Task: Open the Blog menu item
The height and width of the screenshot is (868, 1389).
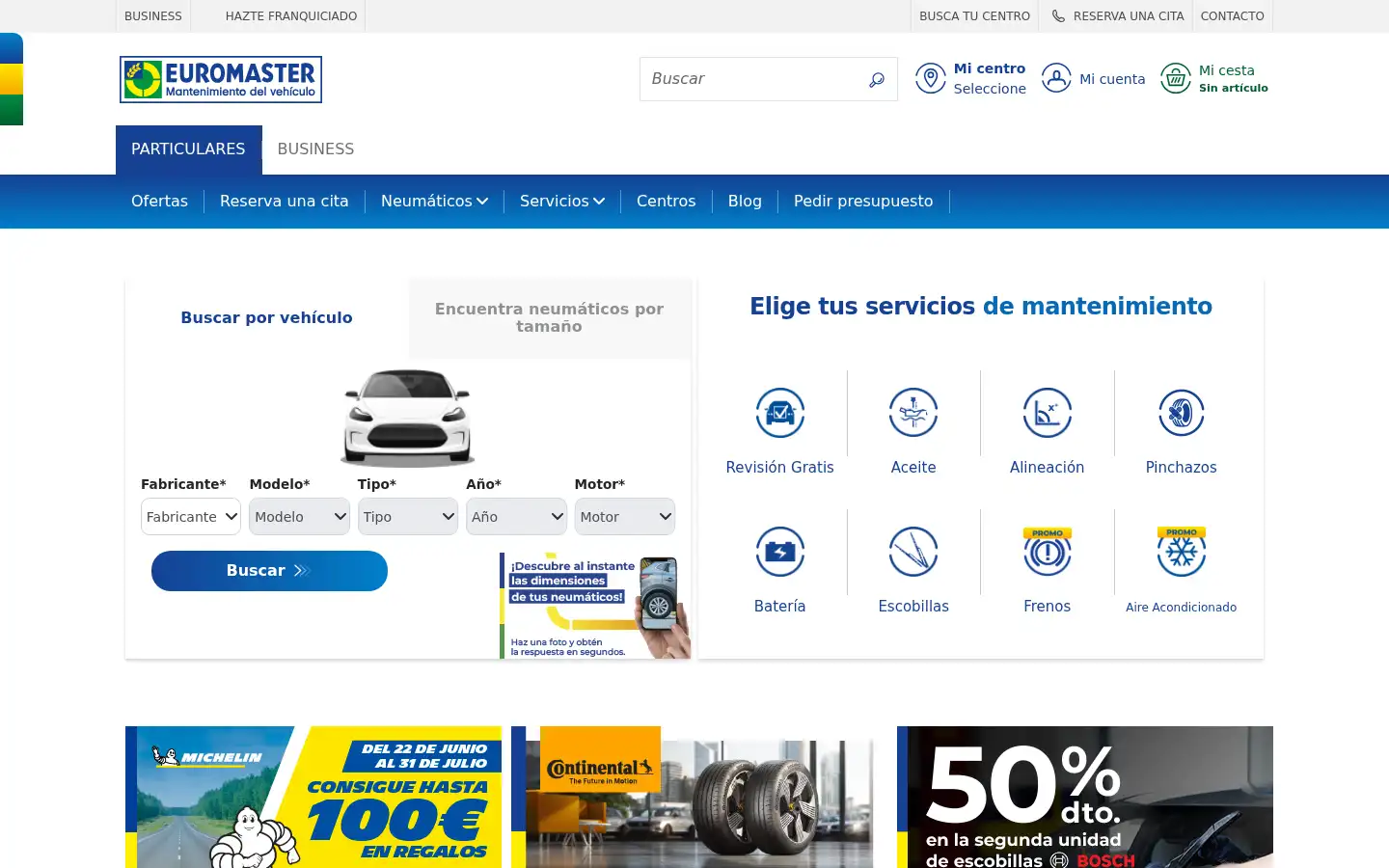Action: (745, 202)
